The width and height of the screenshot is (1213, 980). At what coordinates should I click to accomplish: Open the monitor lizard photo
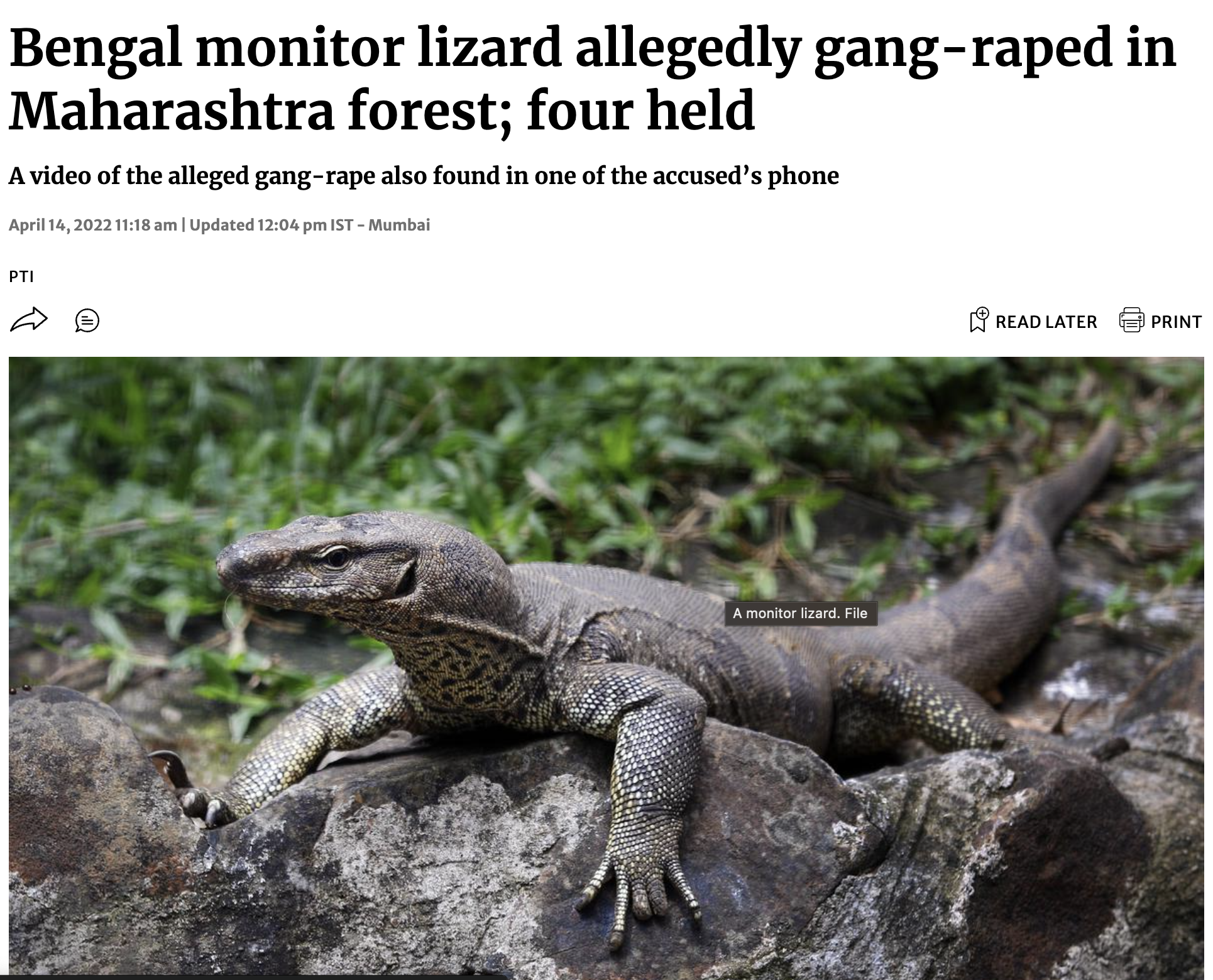(x=606, y=666)
